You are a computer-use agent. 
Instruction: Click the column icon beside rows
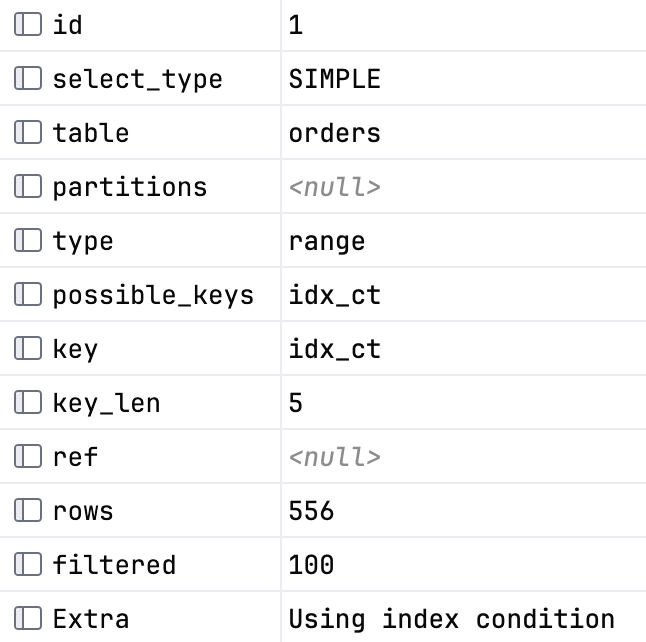pos(28,511)
